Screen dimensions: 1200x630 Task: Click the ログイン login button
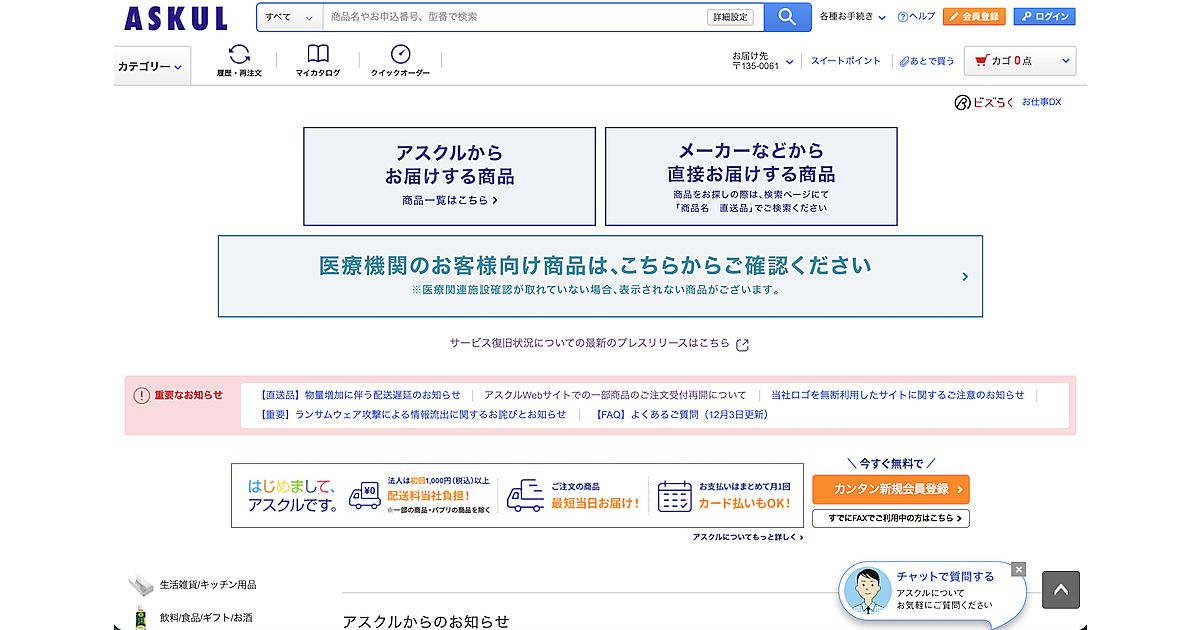[x=1044, y=17]
